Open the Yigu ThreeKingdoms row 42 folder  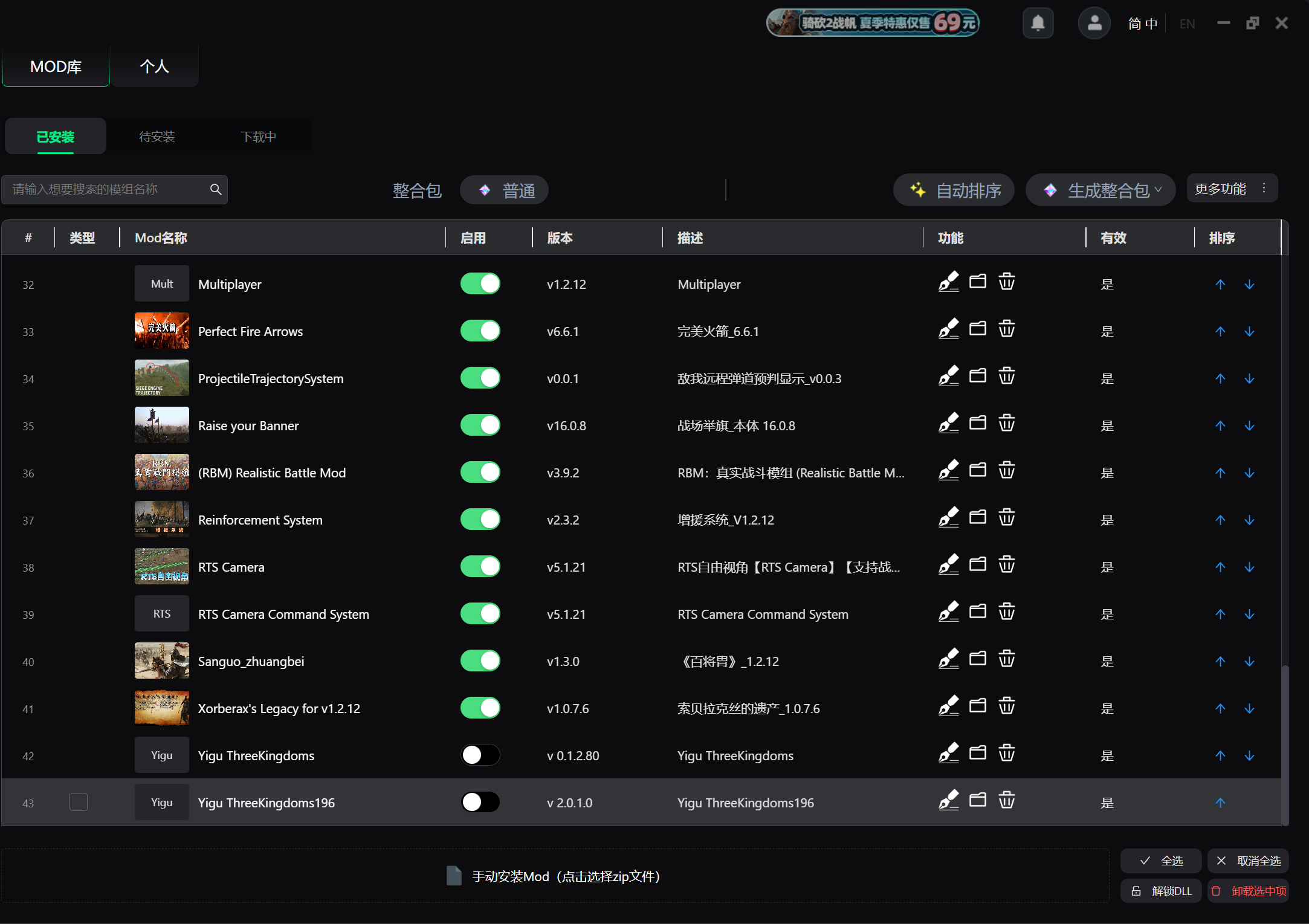[978, 753]
